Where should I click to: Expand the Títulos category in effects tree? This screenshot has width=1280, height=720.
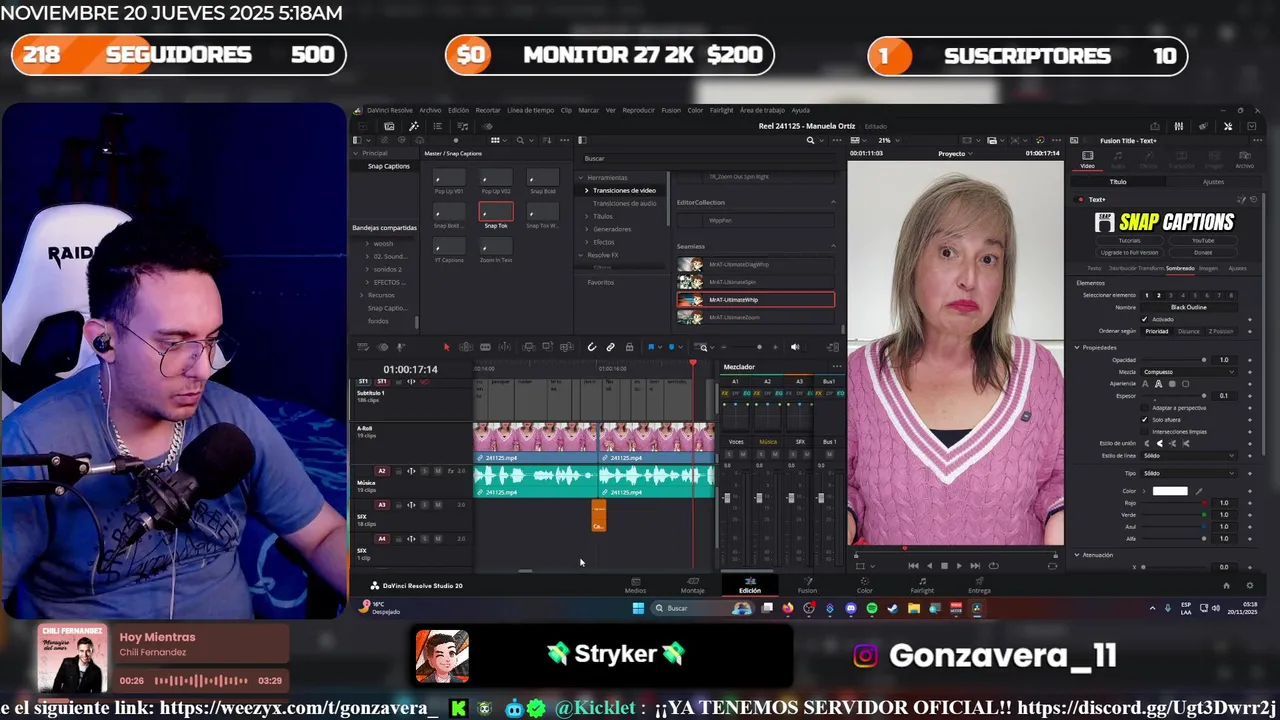coord(586,217)
